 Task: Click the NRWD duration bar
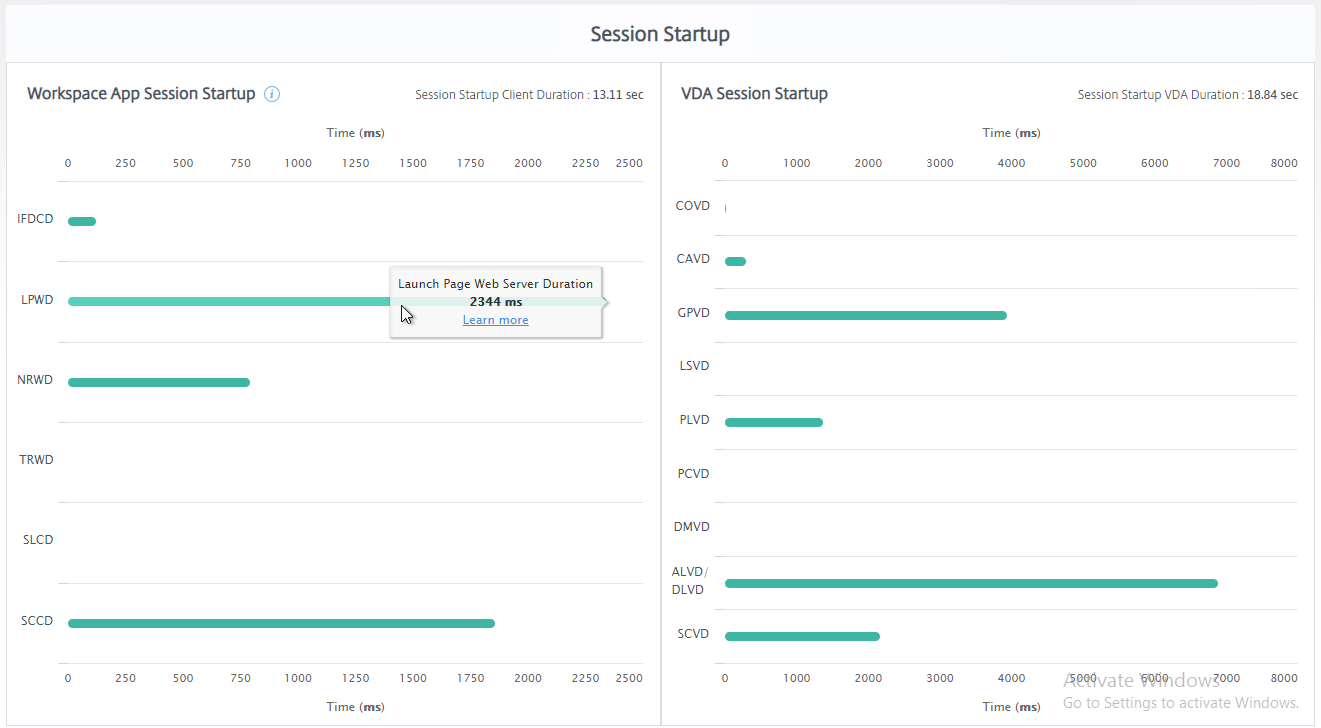click(x=159, y=382)
